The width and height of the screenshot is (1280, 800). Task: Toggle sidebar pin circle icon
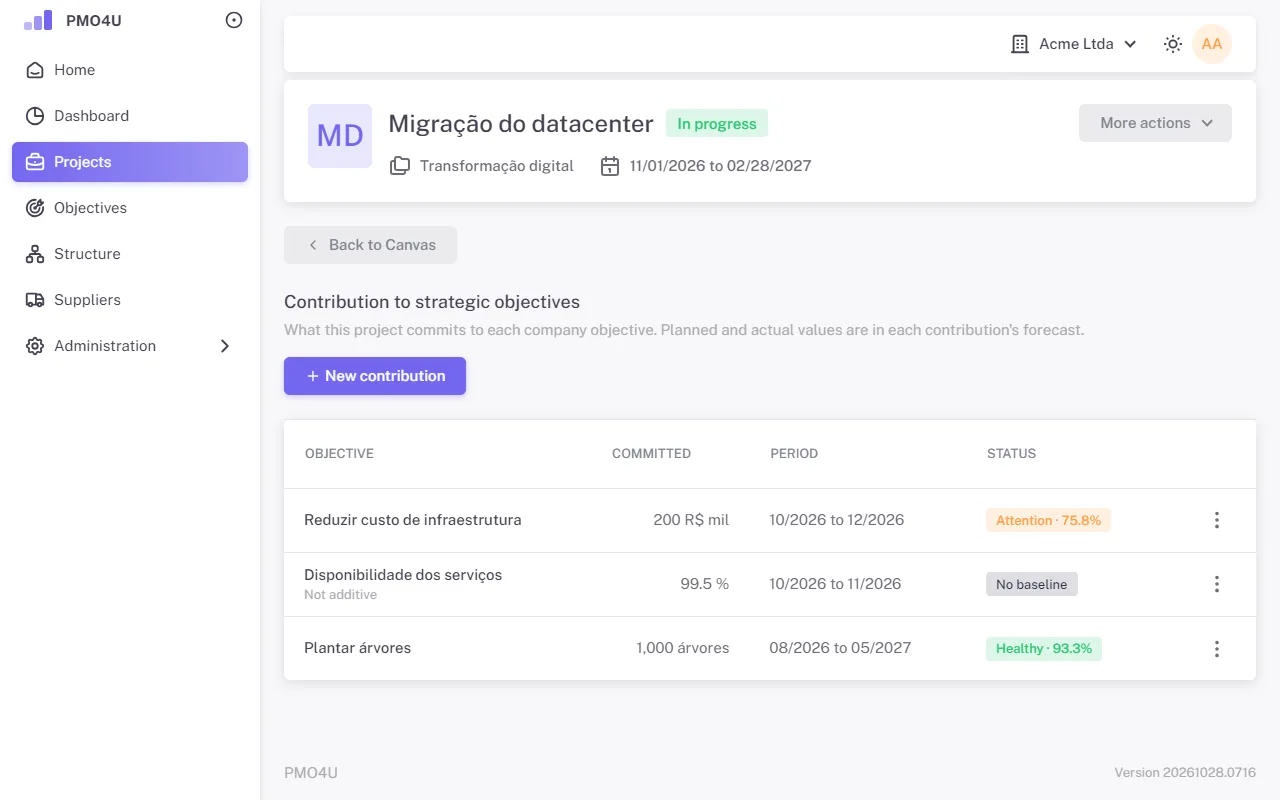(x=234, y=20)
